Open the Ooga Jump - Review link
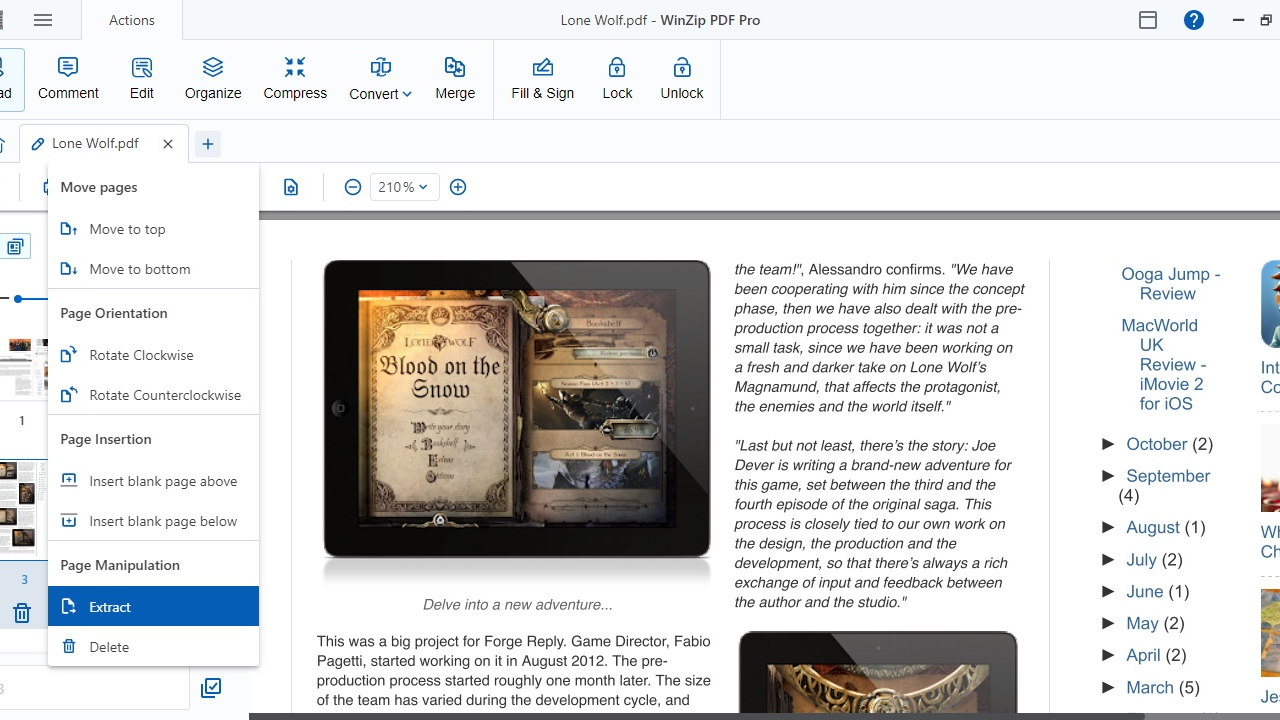The width and height of the screenshot is (1280, 720). (1170, 284)
